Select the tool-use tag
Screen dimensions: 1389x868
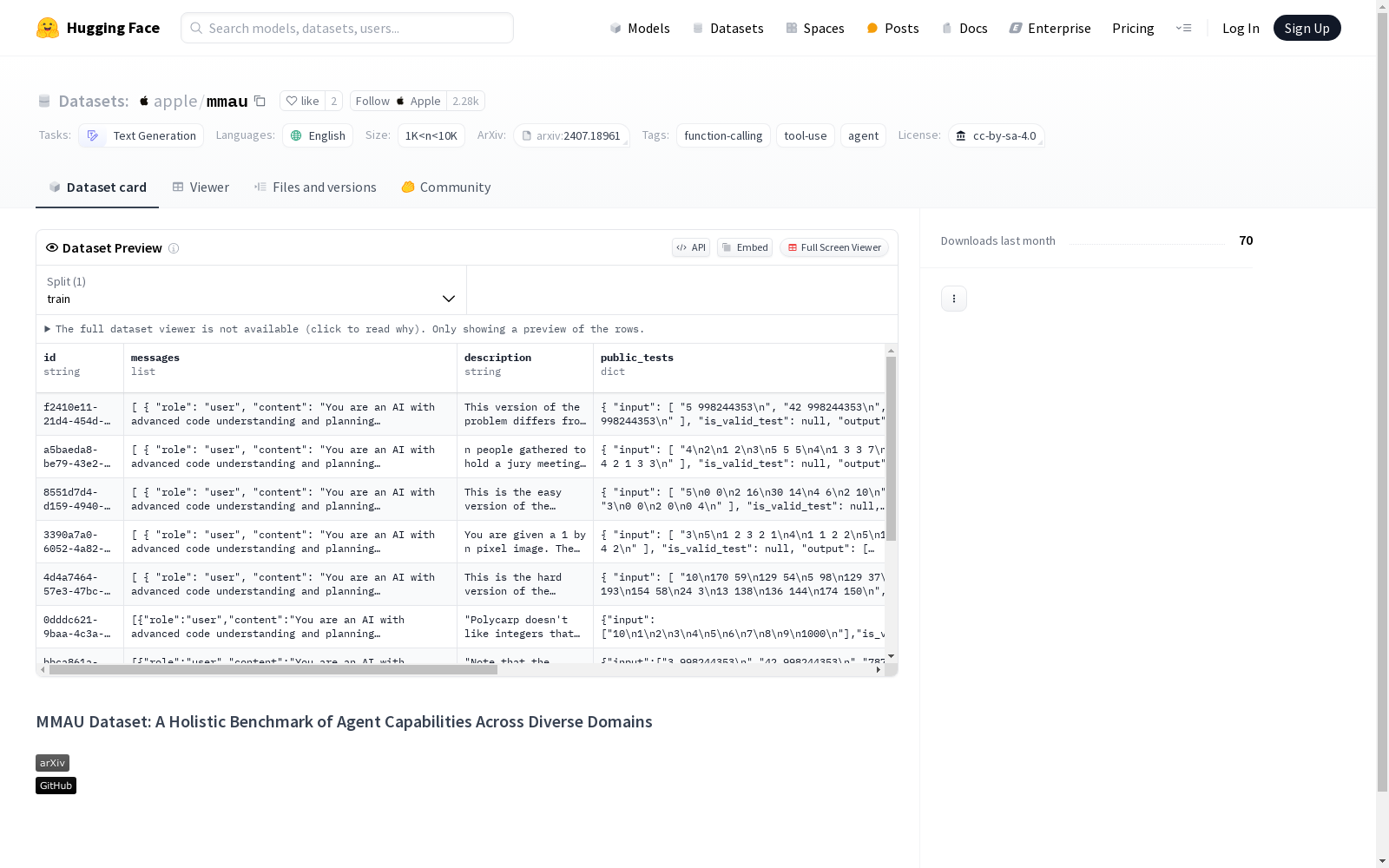(x=806, y=135)
